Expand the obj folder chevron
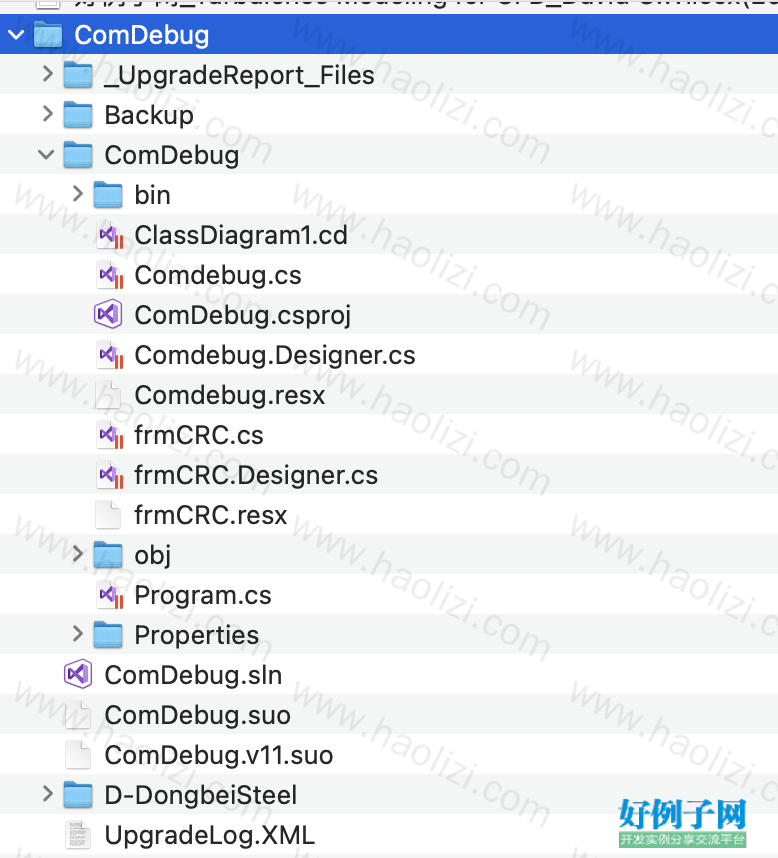 click(78, 554)
